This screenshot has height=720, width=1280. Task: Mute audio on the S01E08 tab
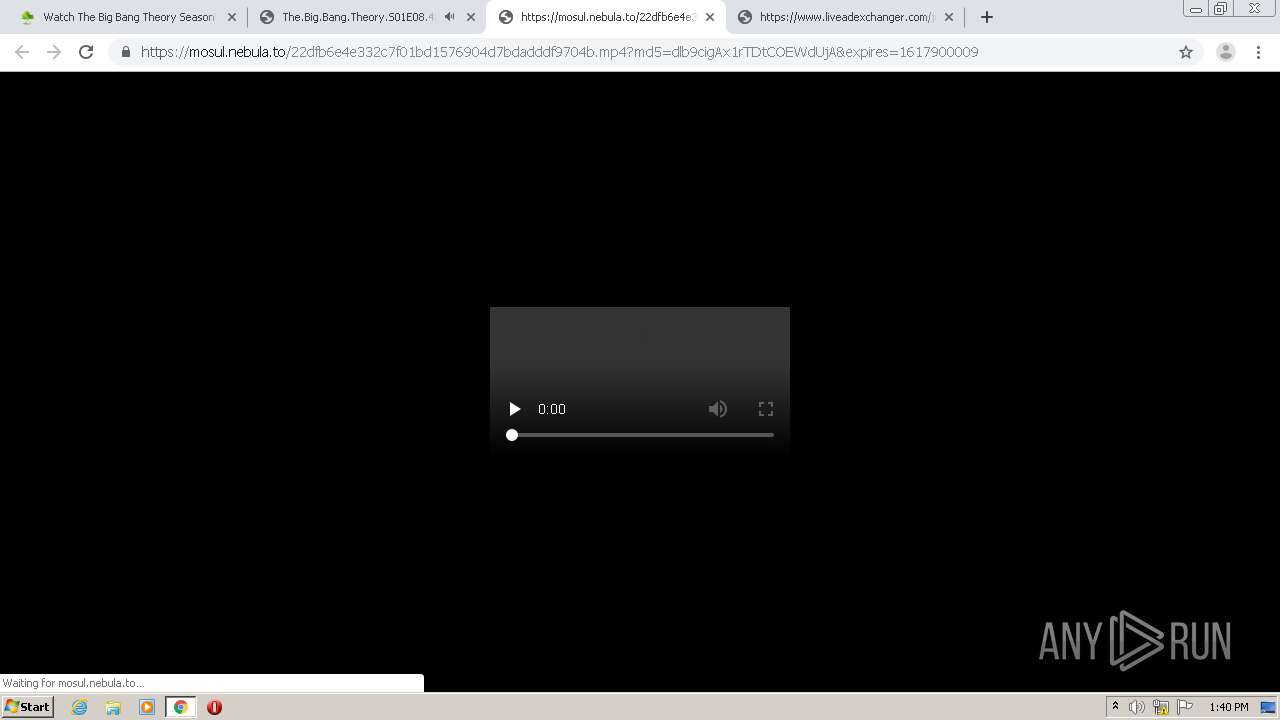click(x=450, y=17)
